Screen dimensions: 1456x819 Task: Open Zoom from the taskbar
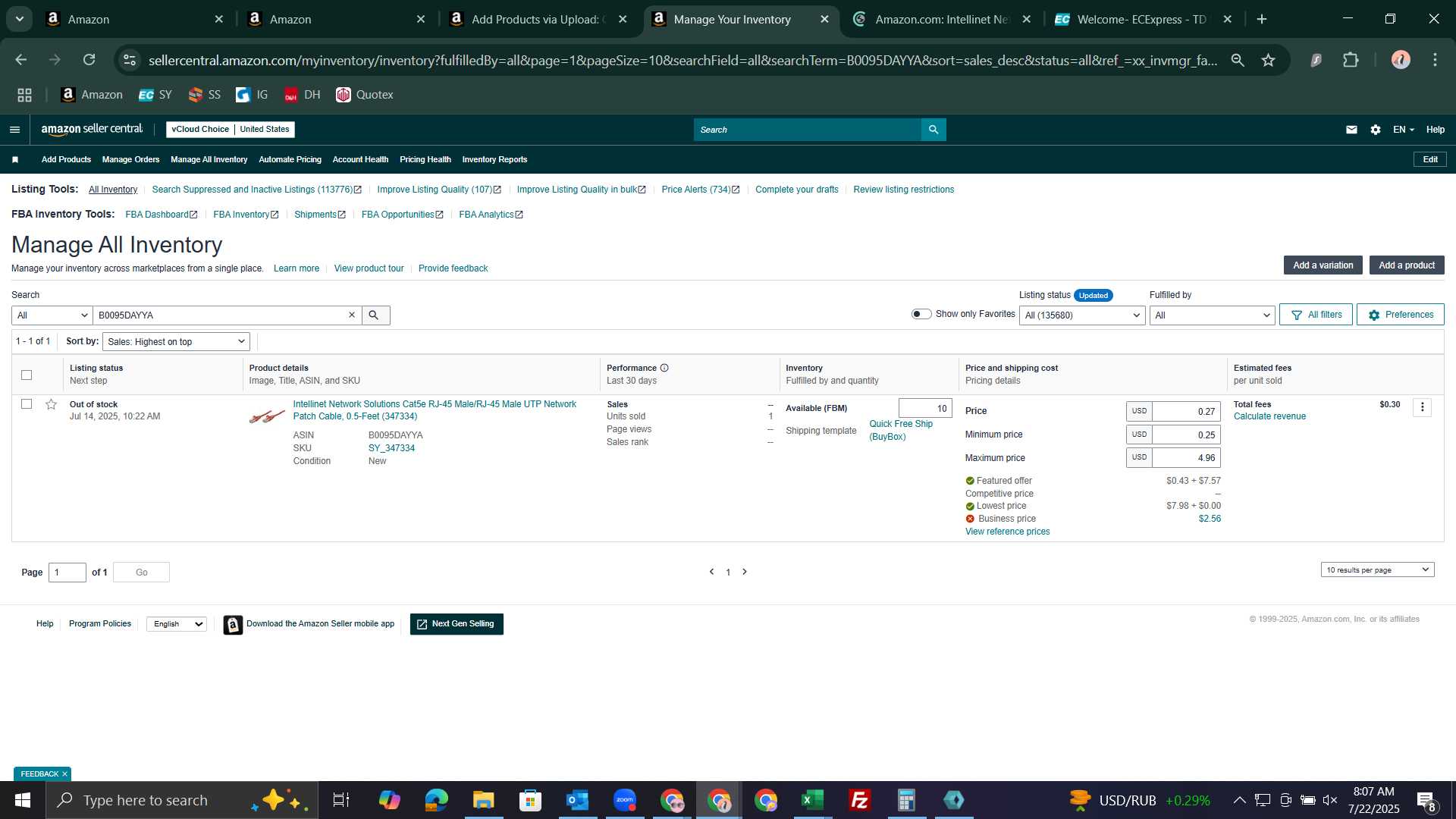[x=625, y=800]
